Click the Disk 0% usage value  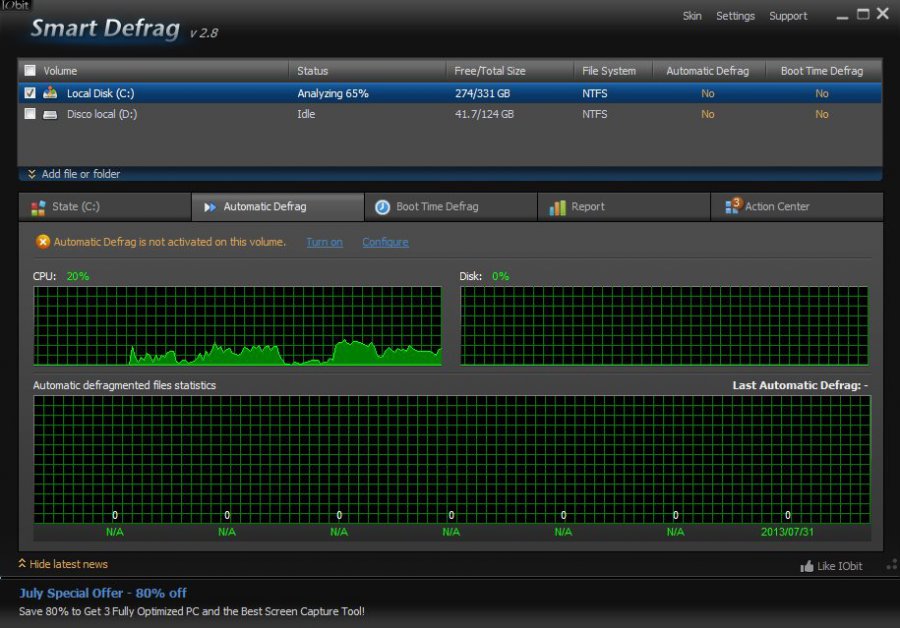501,276
